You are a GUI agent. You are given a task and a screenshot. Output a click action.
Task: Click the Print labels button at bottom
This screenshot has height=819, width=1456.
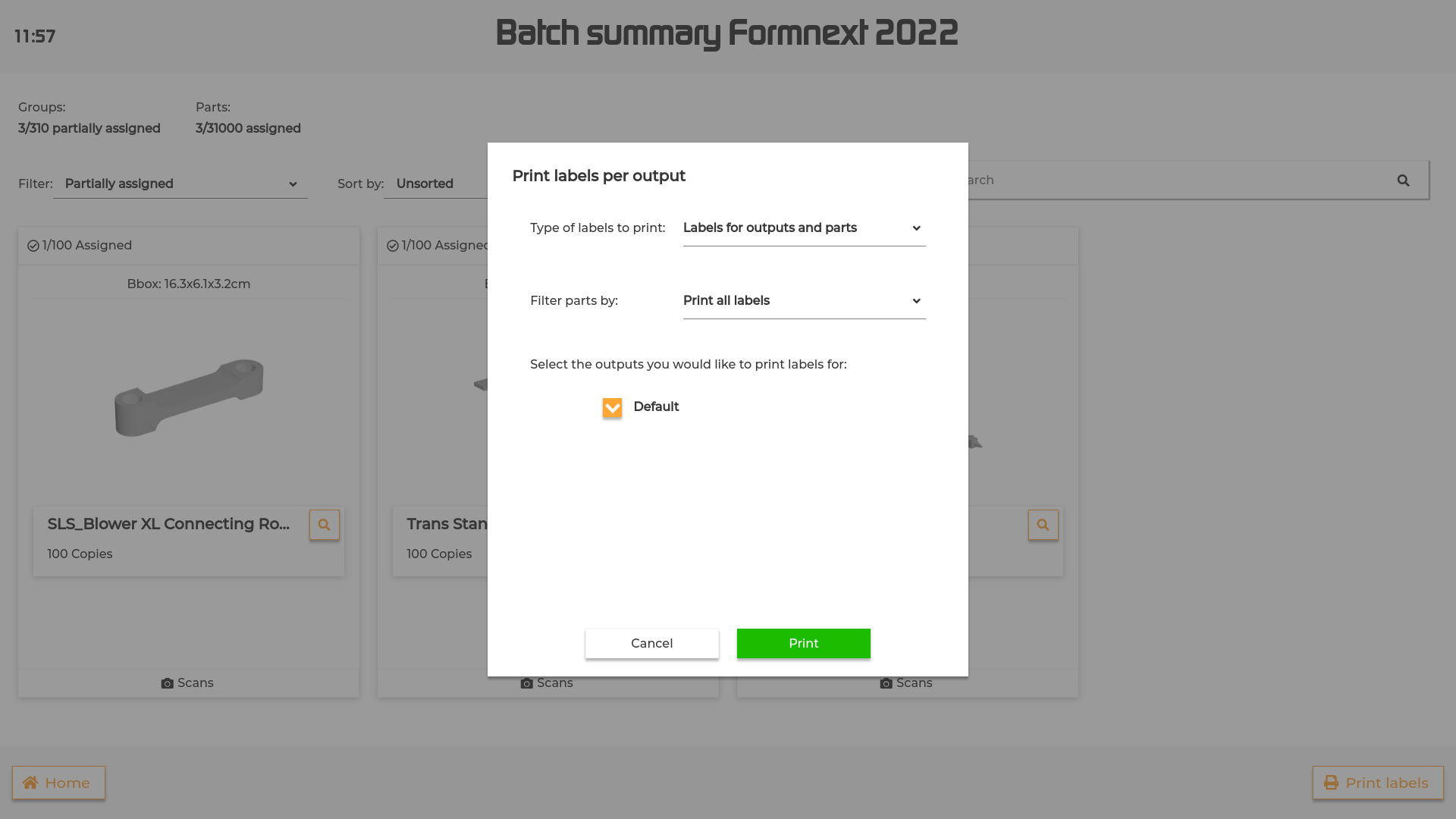click(x=1378, y=783)
